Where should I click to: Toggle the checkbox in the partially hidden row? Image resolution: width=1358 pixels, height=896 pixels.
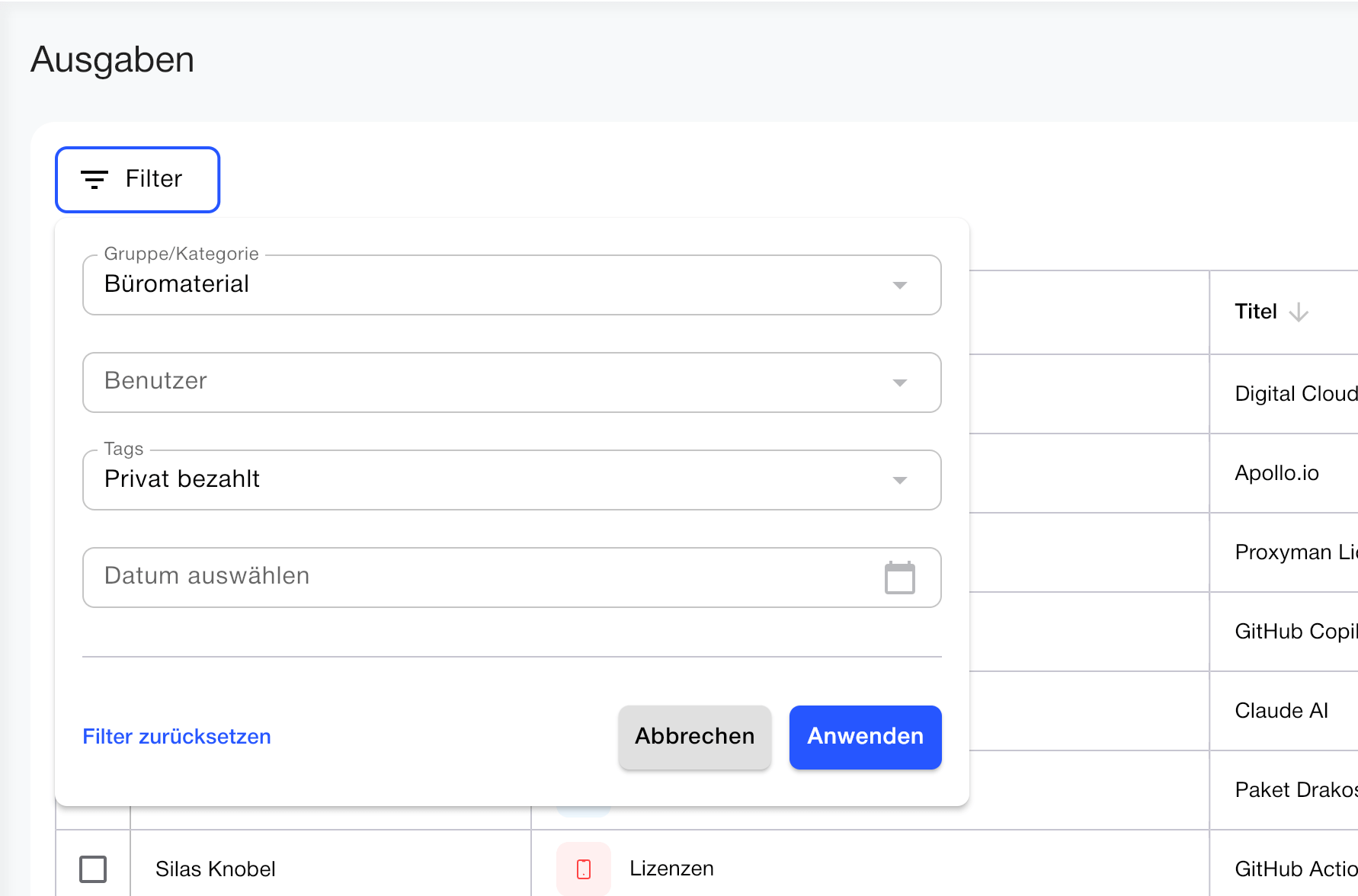pyautogui.click(x=92, y=815)
